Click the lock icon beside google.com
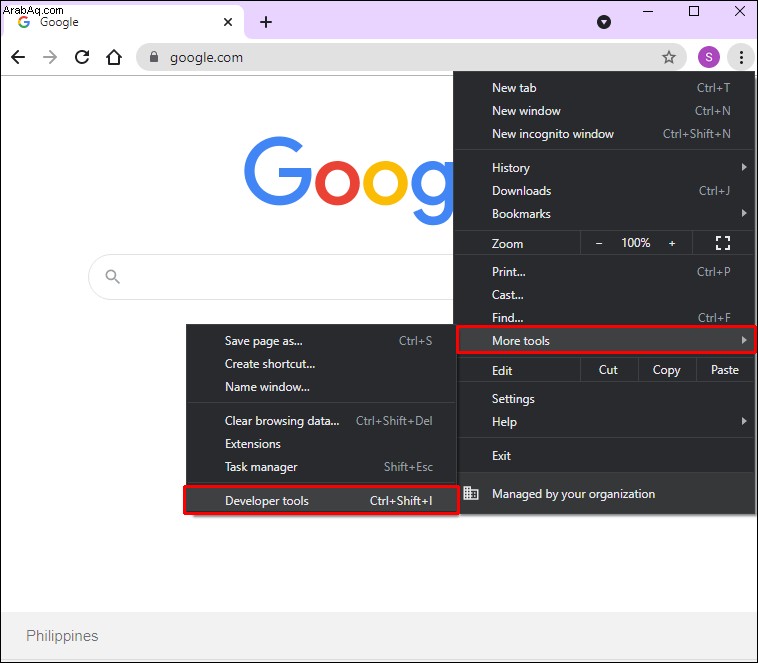 pos(154,57)
